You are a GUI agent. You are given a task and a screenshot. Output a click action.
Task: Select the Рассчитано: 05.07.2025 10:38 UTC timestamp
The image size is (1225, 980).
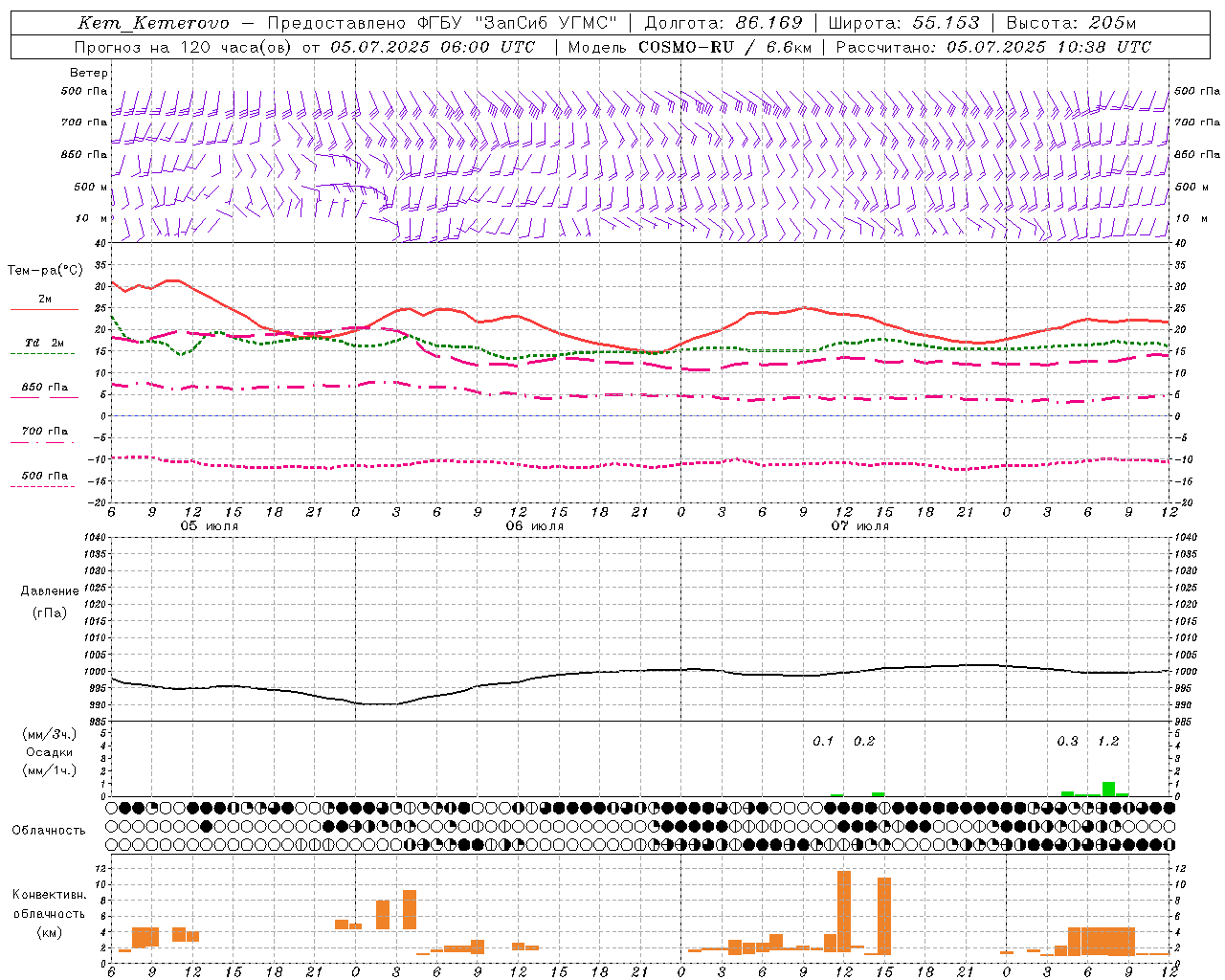click(x=993, y=47)
